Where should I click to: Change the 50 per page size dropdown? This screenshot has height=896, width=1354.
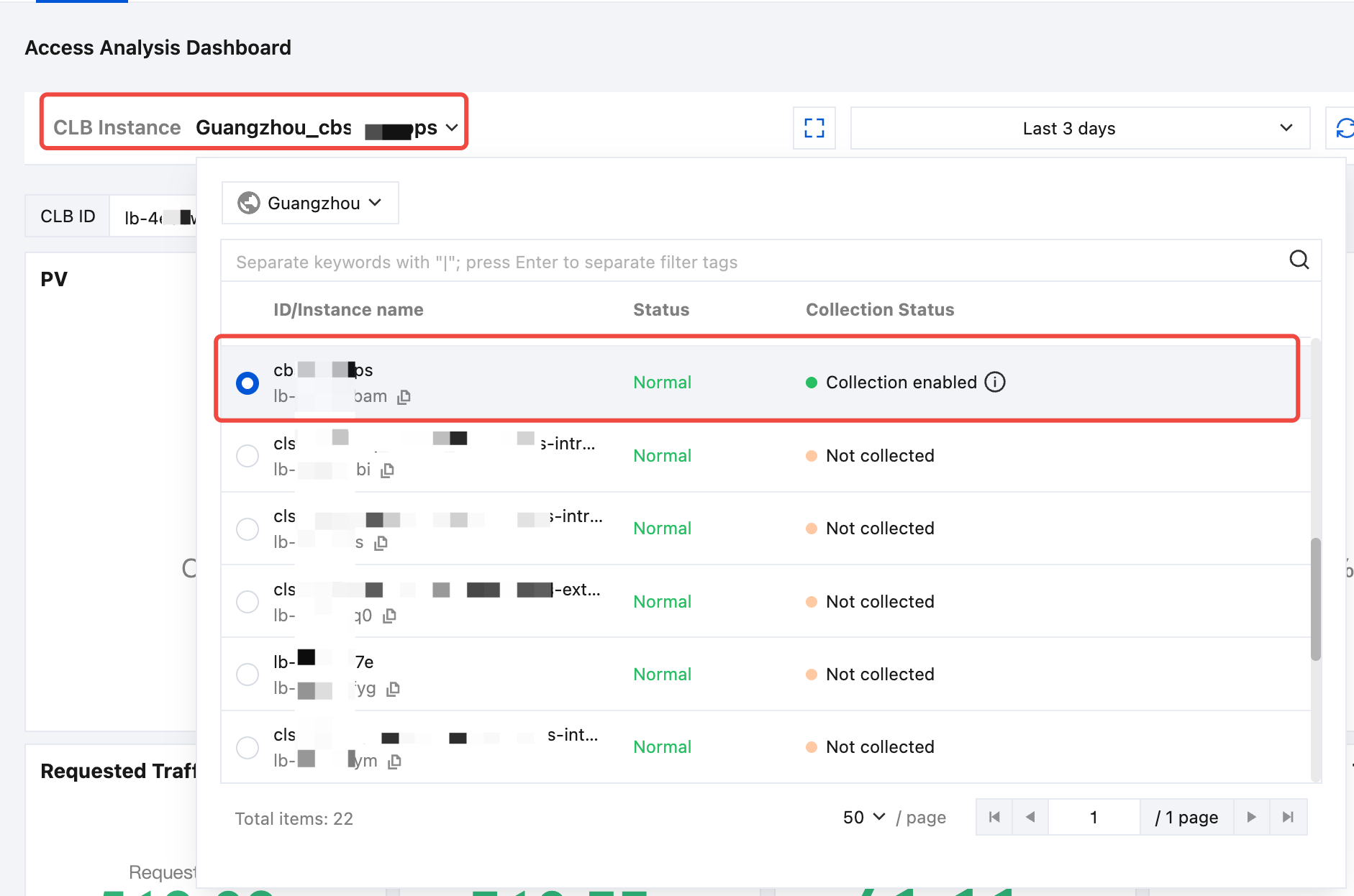point(864,818)
